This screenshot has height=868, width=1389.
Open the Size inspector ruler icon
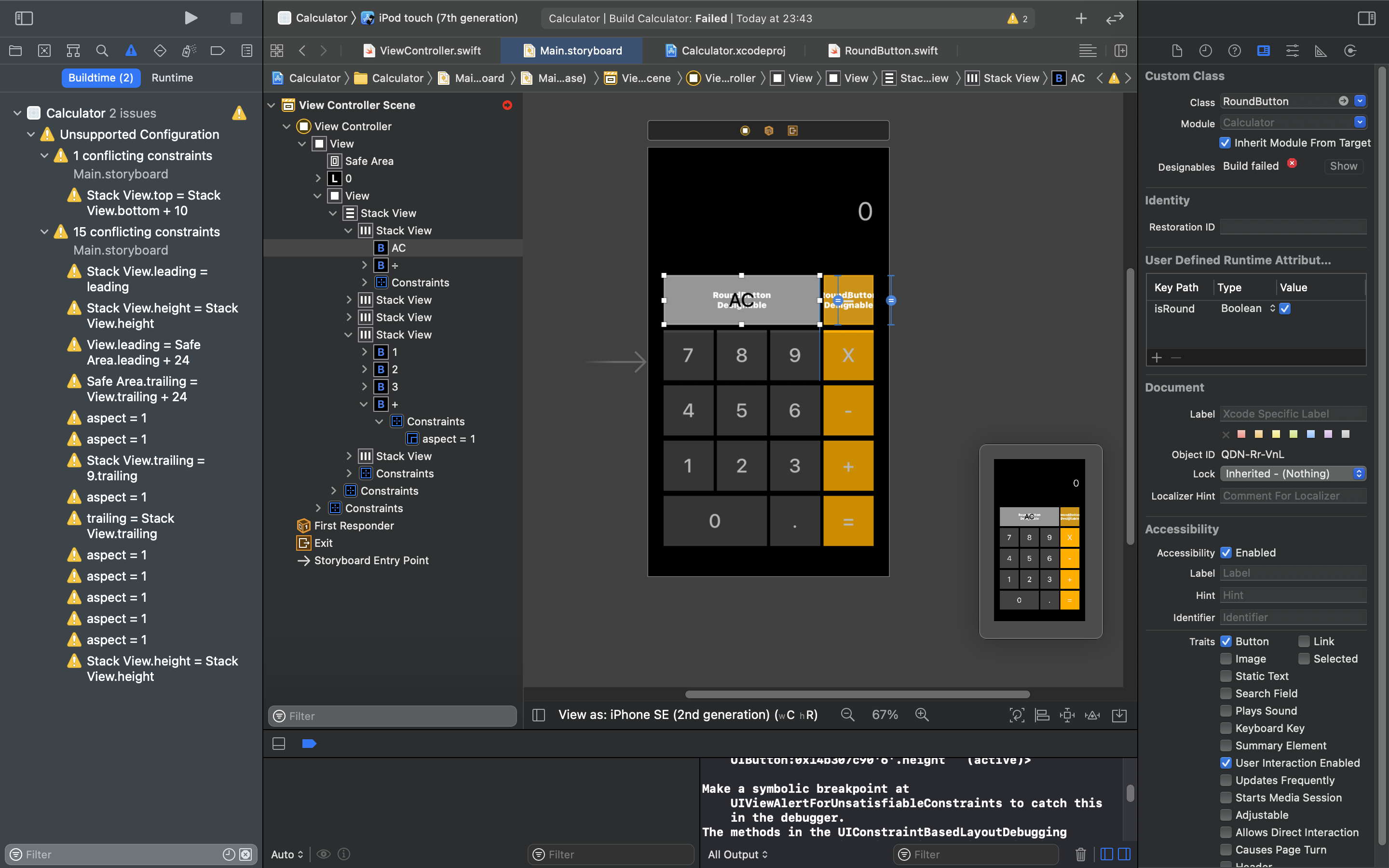coord(1321,51)
